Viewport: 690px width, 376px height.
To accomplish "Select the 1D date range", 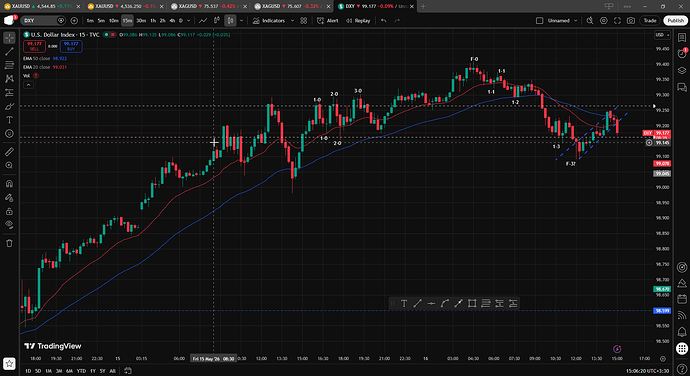I will click(28, 371).
